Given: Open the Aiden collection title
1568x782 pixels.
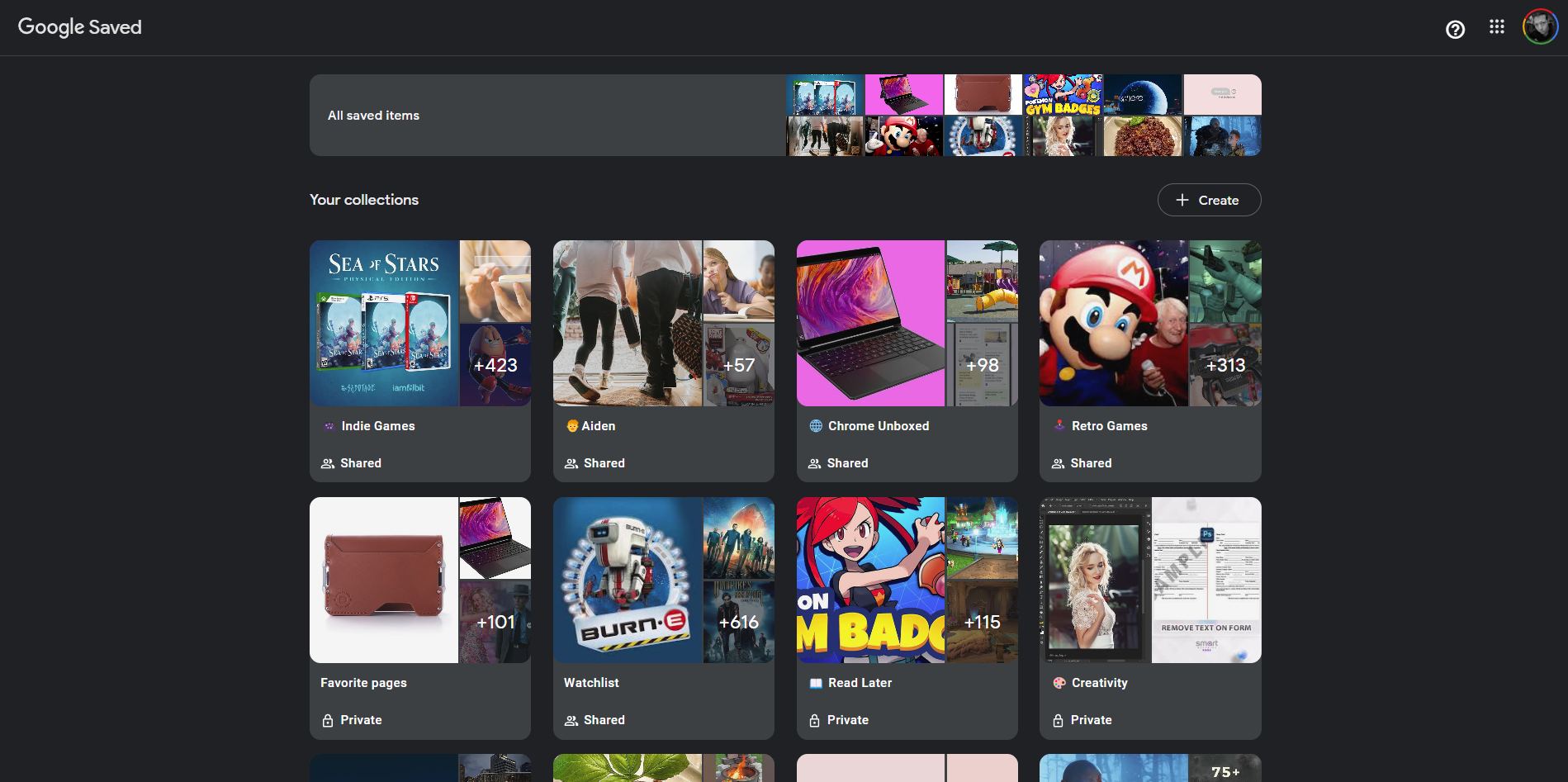Looking at the screenshot, I should click(599, 426).
